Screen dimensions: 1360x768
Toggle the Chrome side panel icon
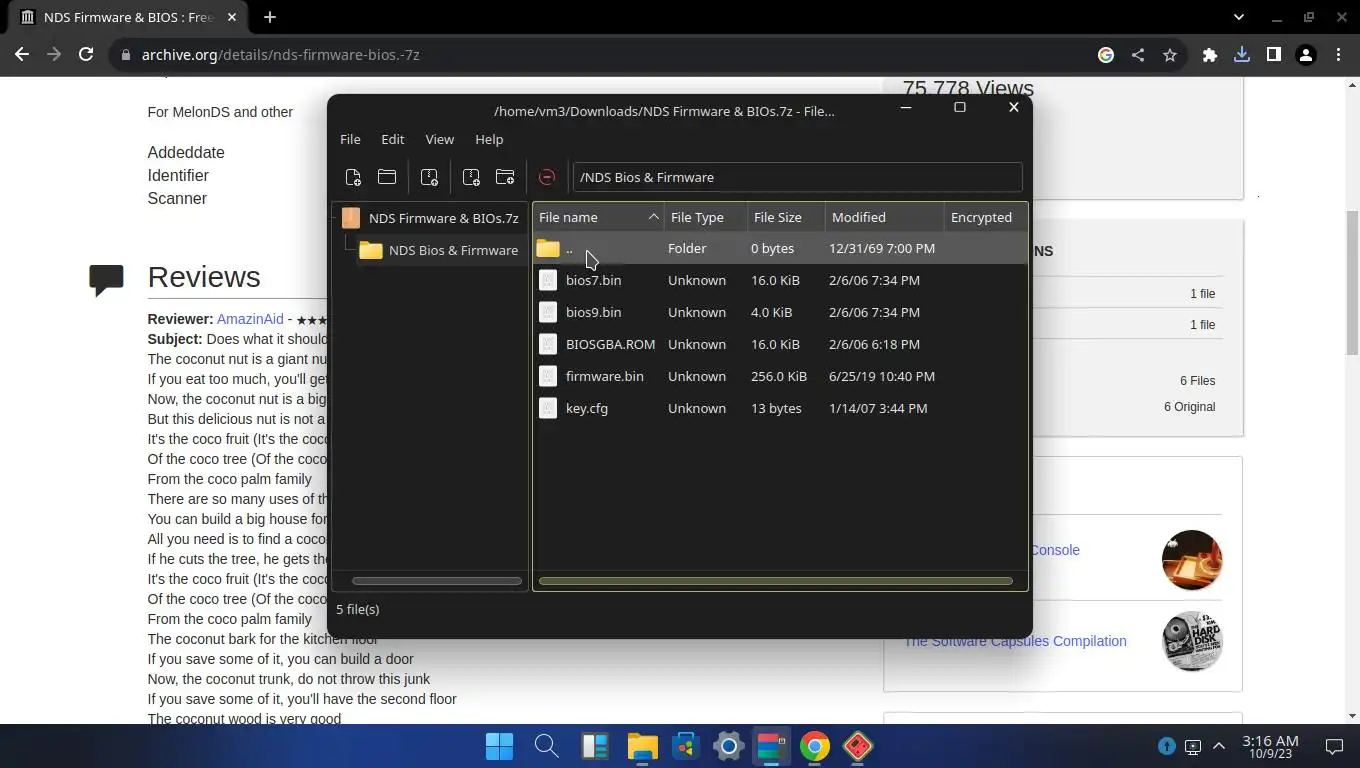pyautogui.click(x=1274, y=55)
